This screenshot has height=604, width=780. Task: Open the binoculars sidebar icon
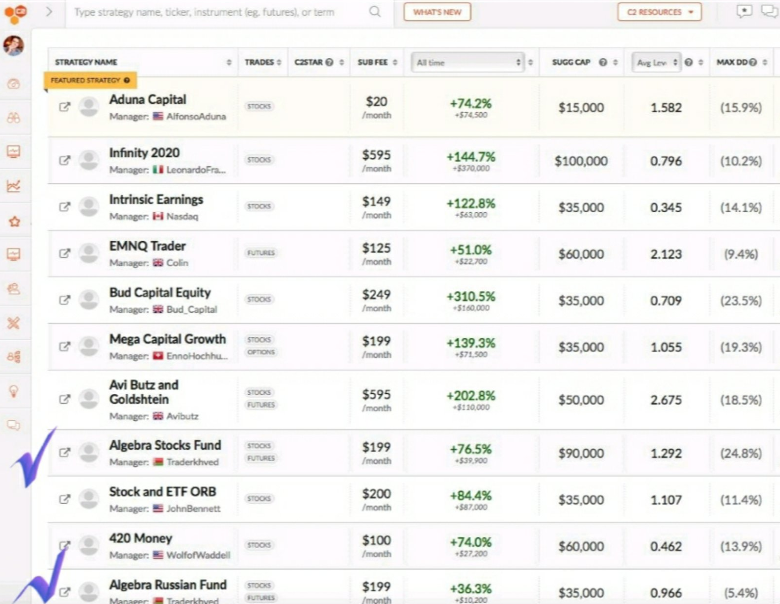(14, 118)
